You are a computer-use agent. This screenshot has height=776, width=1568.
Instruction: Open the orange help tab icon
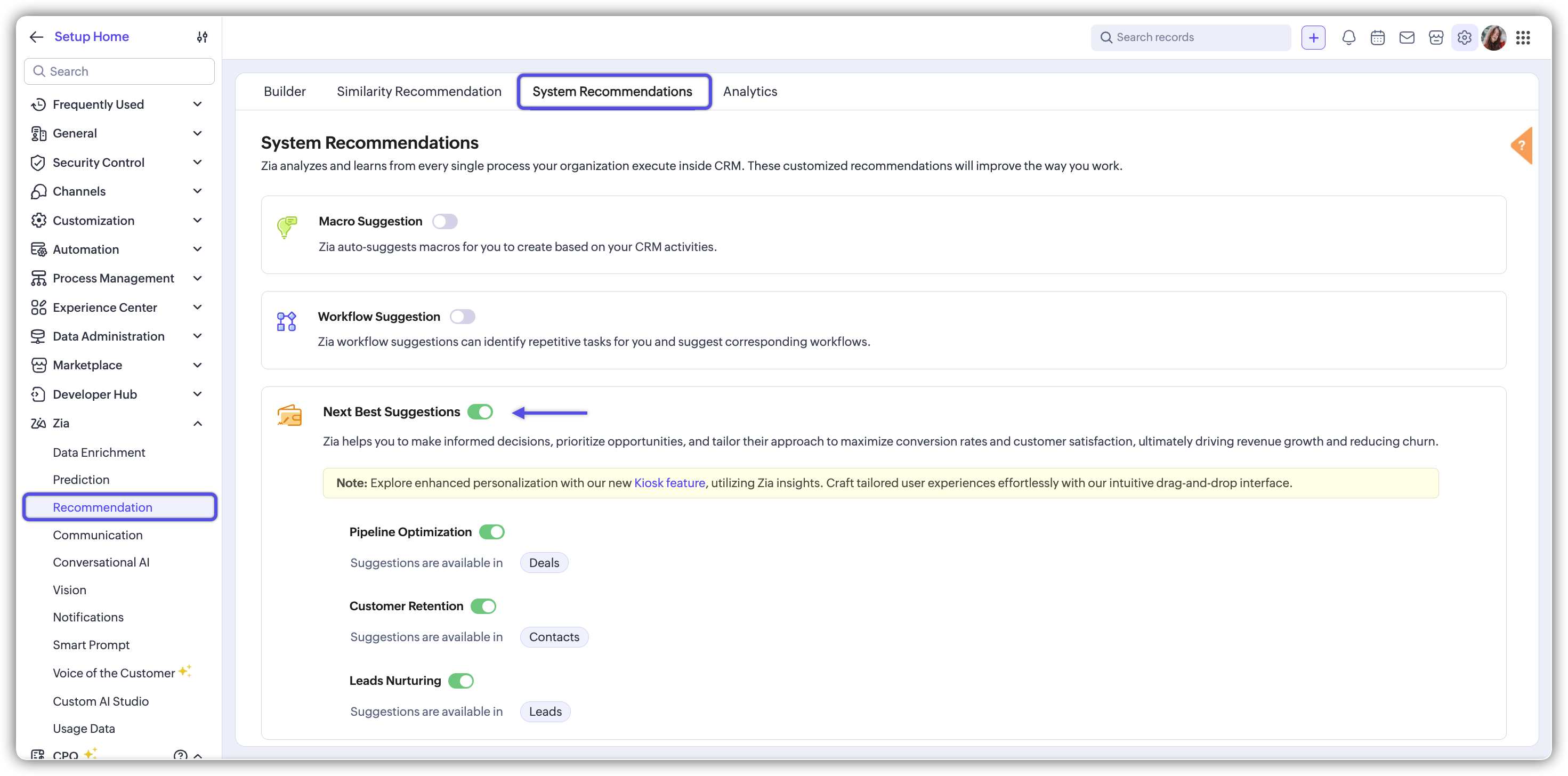pyautogui.click(x=1522, y=145)
